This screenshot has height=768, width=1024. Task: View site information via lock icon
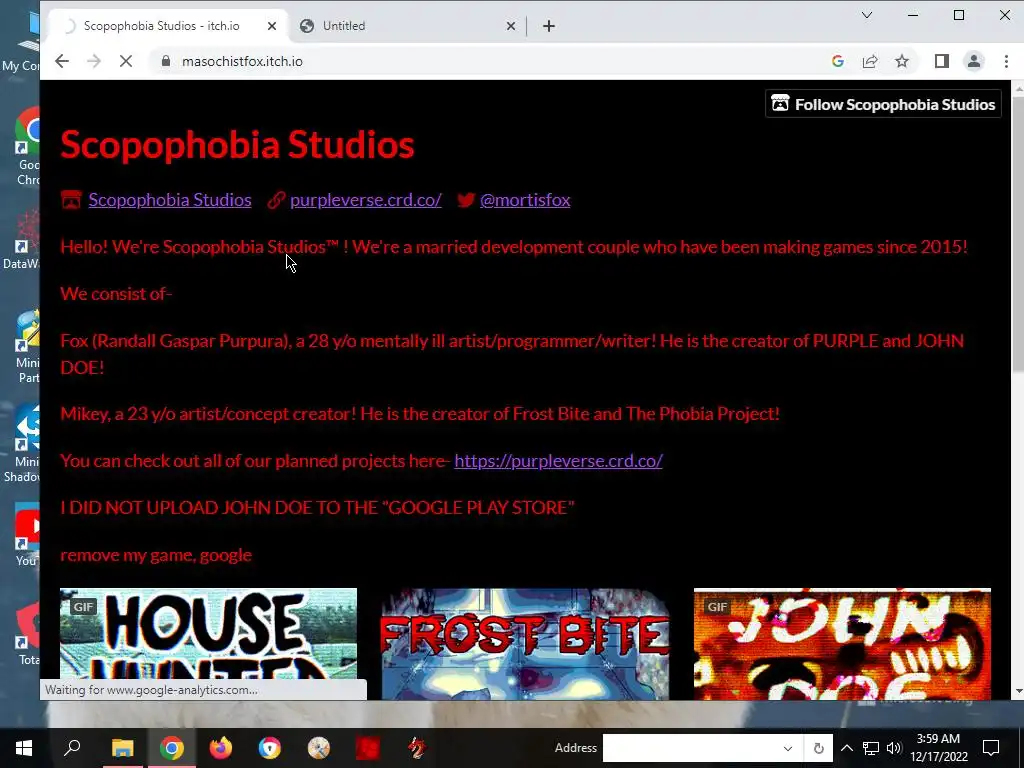click(x=166, y=61)
